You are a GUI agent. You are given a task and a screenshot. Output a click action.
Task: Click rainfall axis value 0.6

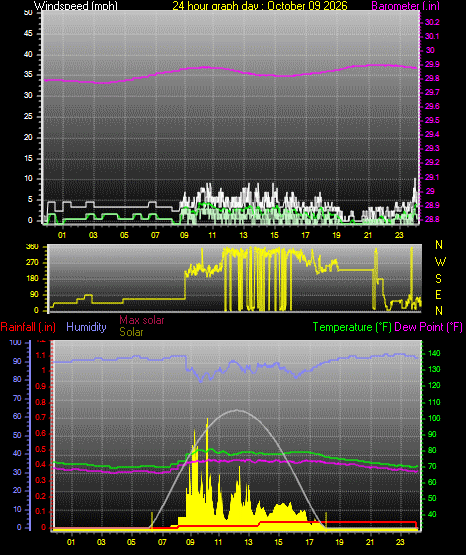41,434
